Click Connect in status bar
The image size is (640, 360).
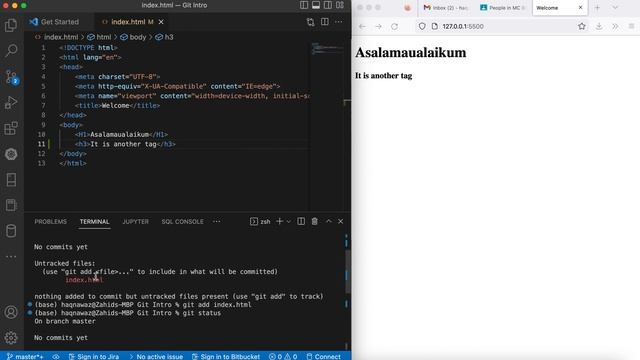(324, 356)
